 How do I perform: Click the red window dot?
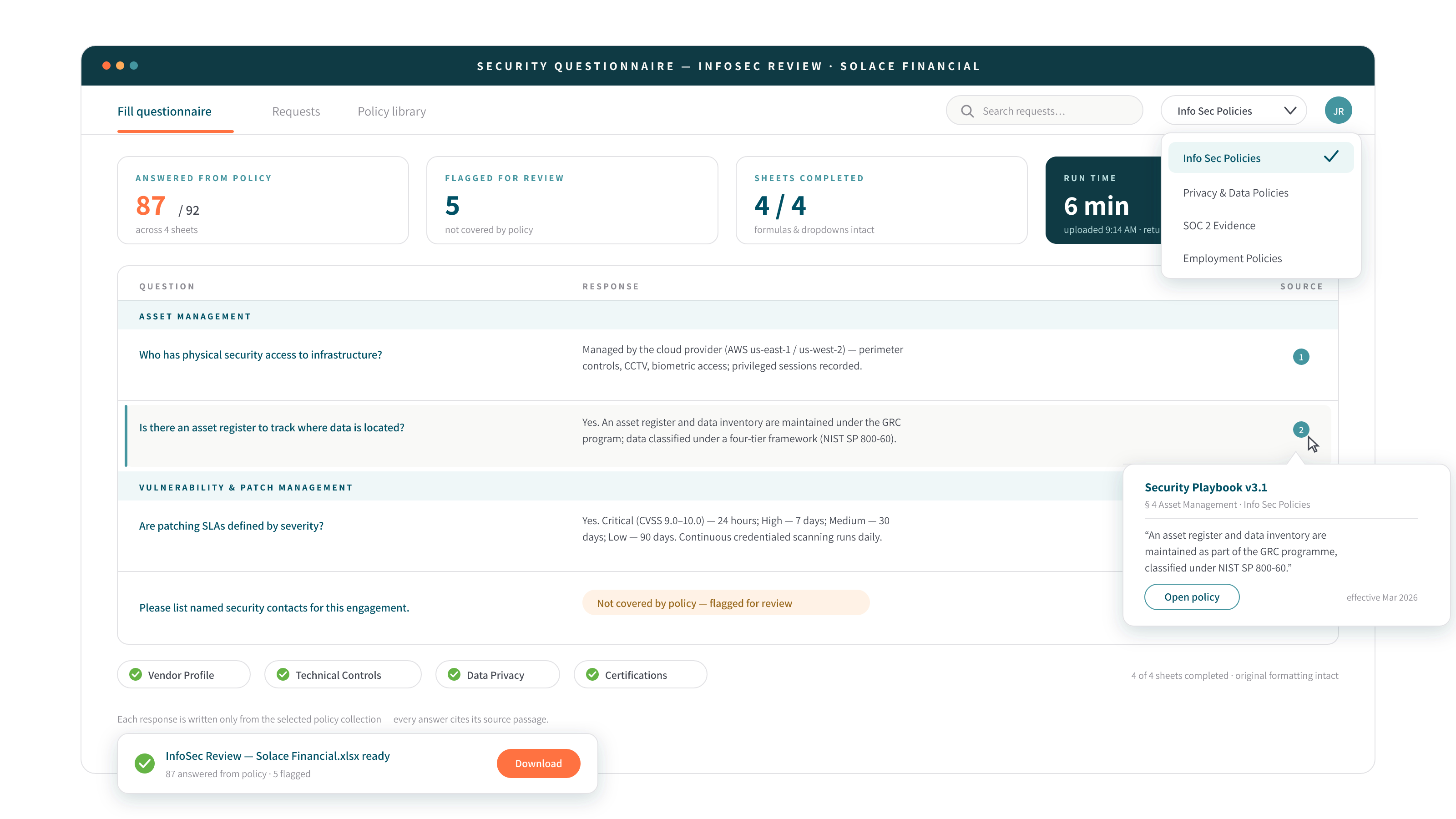coord(106,66)
